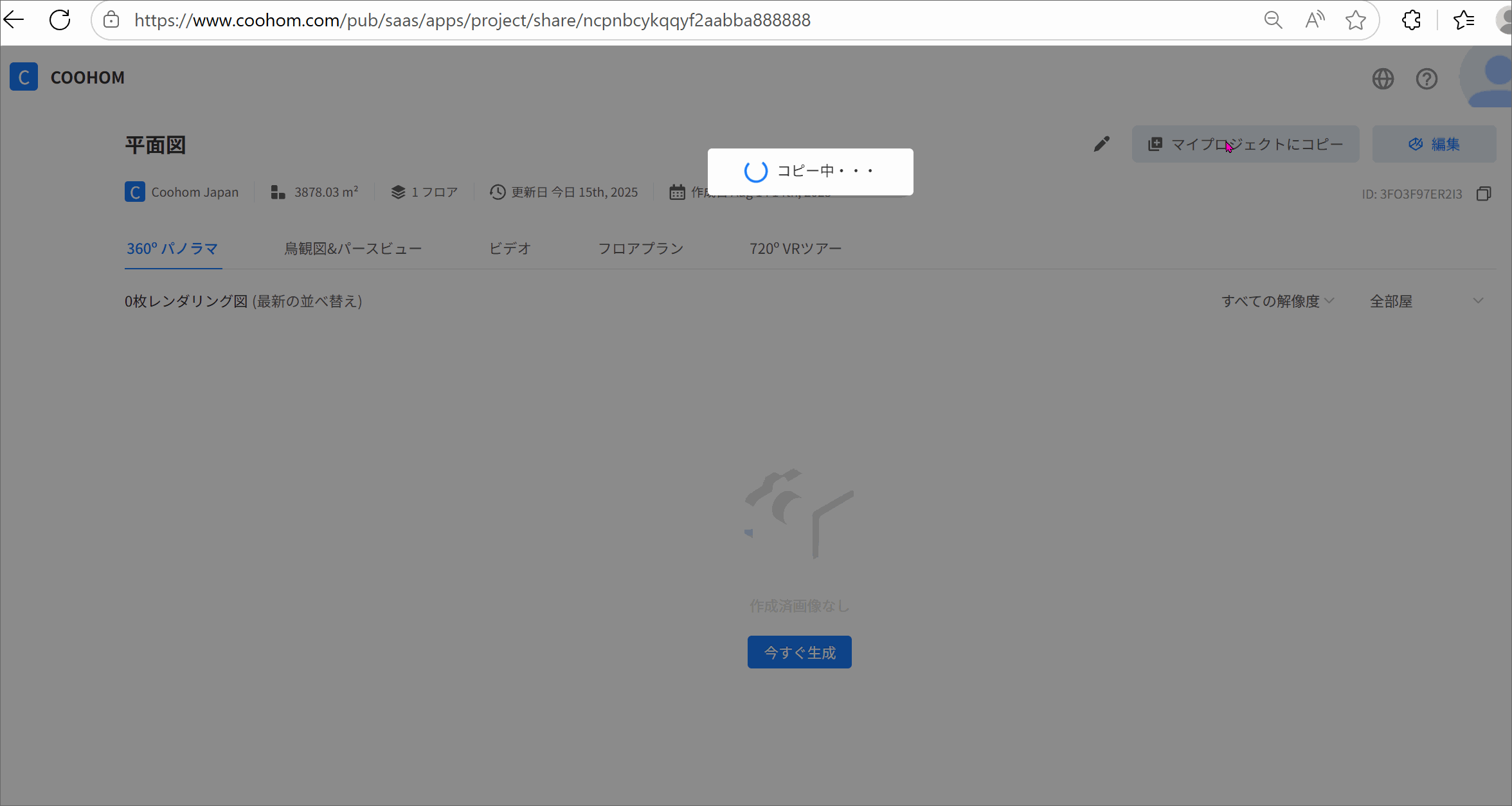Switch to the フロアプラン tab
Screen dimensions: 1512x806
(641, 249)
